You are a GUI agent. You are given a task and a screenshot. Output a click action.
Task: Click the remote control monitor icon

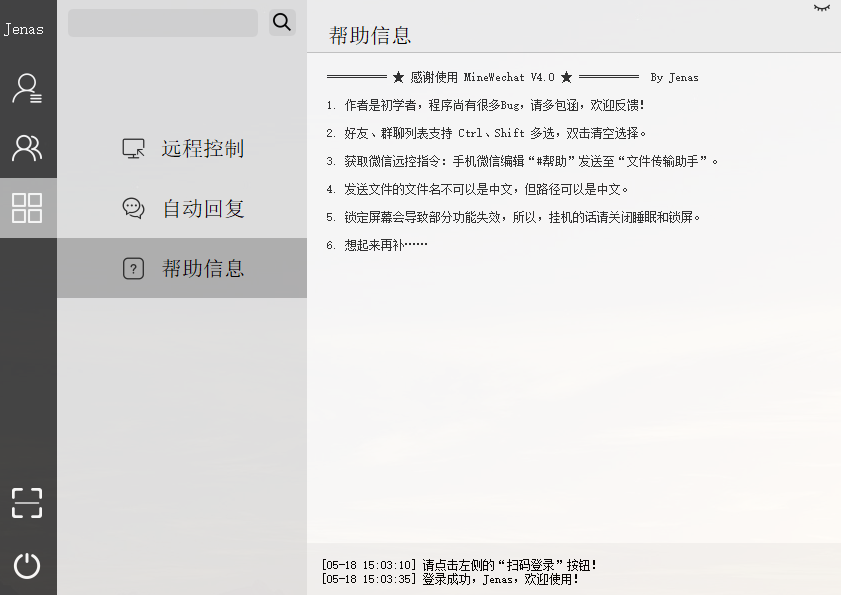(x=134, y=149)
